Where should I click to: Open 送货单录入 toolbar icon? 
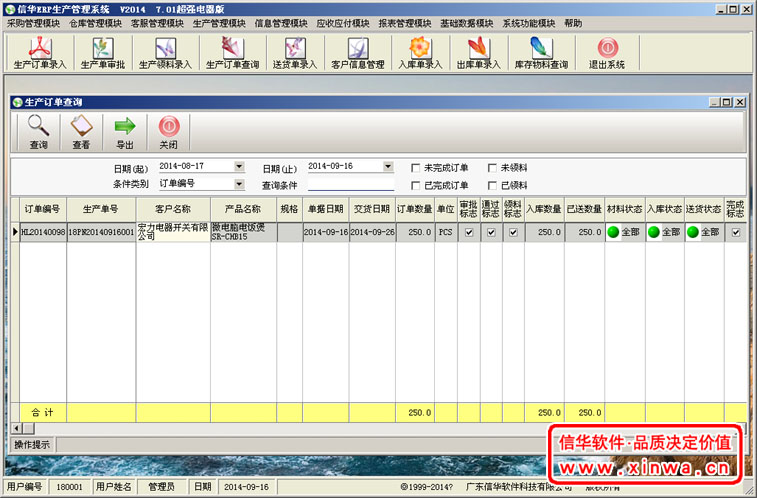point(295,53)
